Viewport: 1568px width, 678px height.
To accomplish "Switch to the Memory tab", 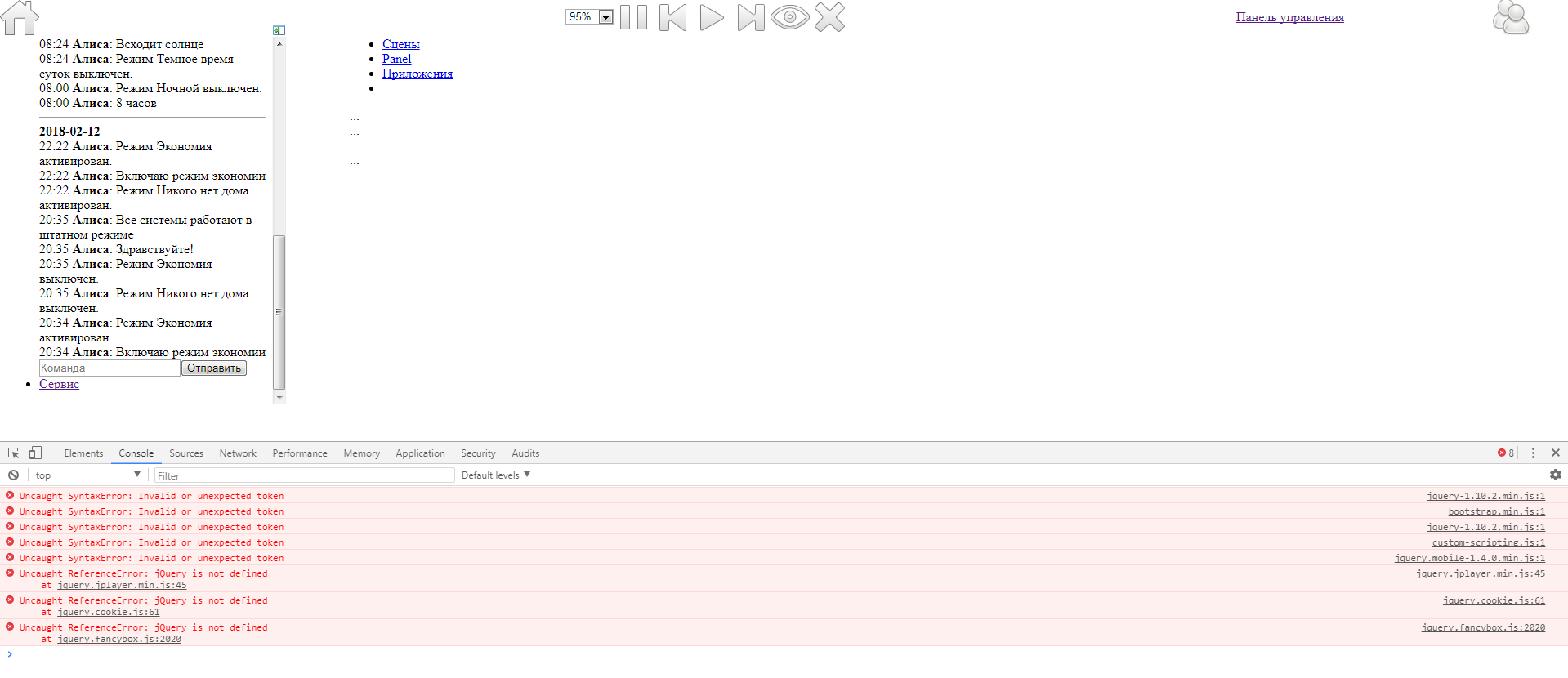I will click(x=361, y=453).
